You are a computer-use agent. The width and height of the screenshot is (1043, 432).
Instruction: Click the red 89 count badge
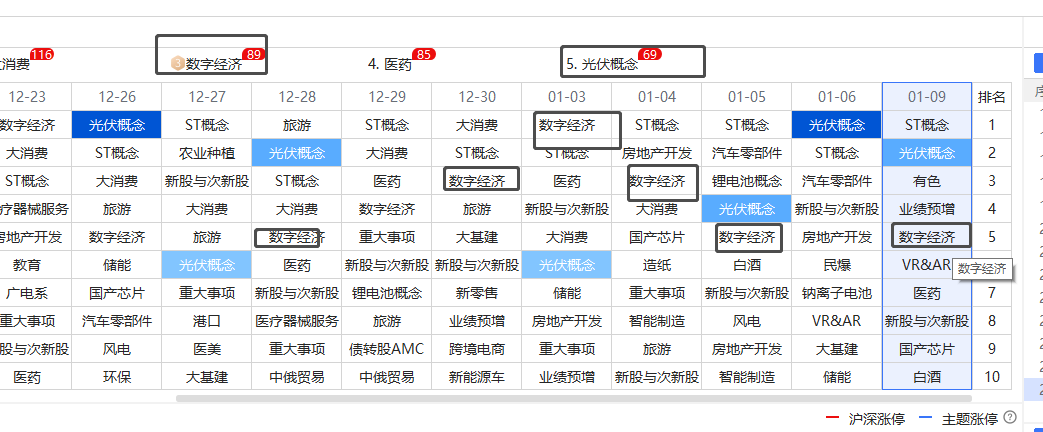pos(253,55)
